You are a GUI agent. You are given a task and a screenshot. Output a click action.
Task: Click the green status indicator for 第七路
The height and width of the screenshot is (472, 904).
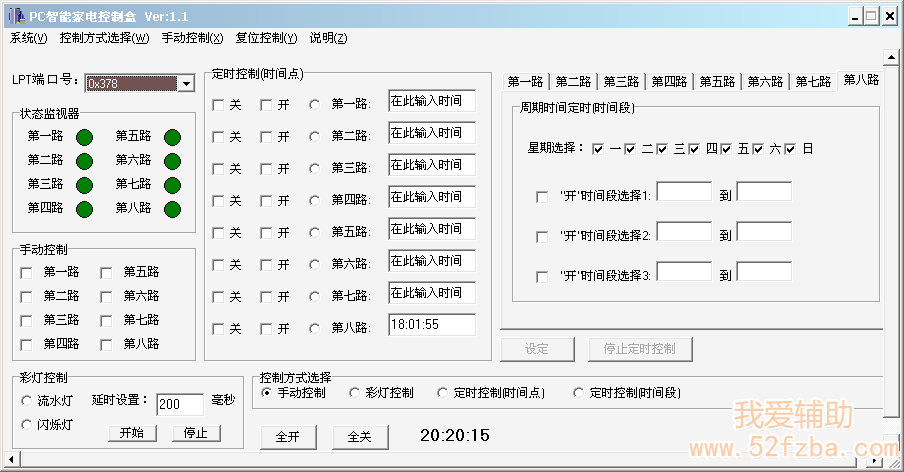[x=172, y=186]
